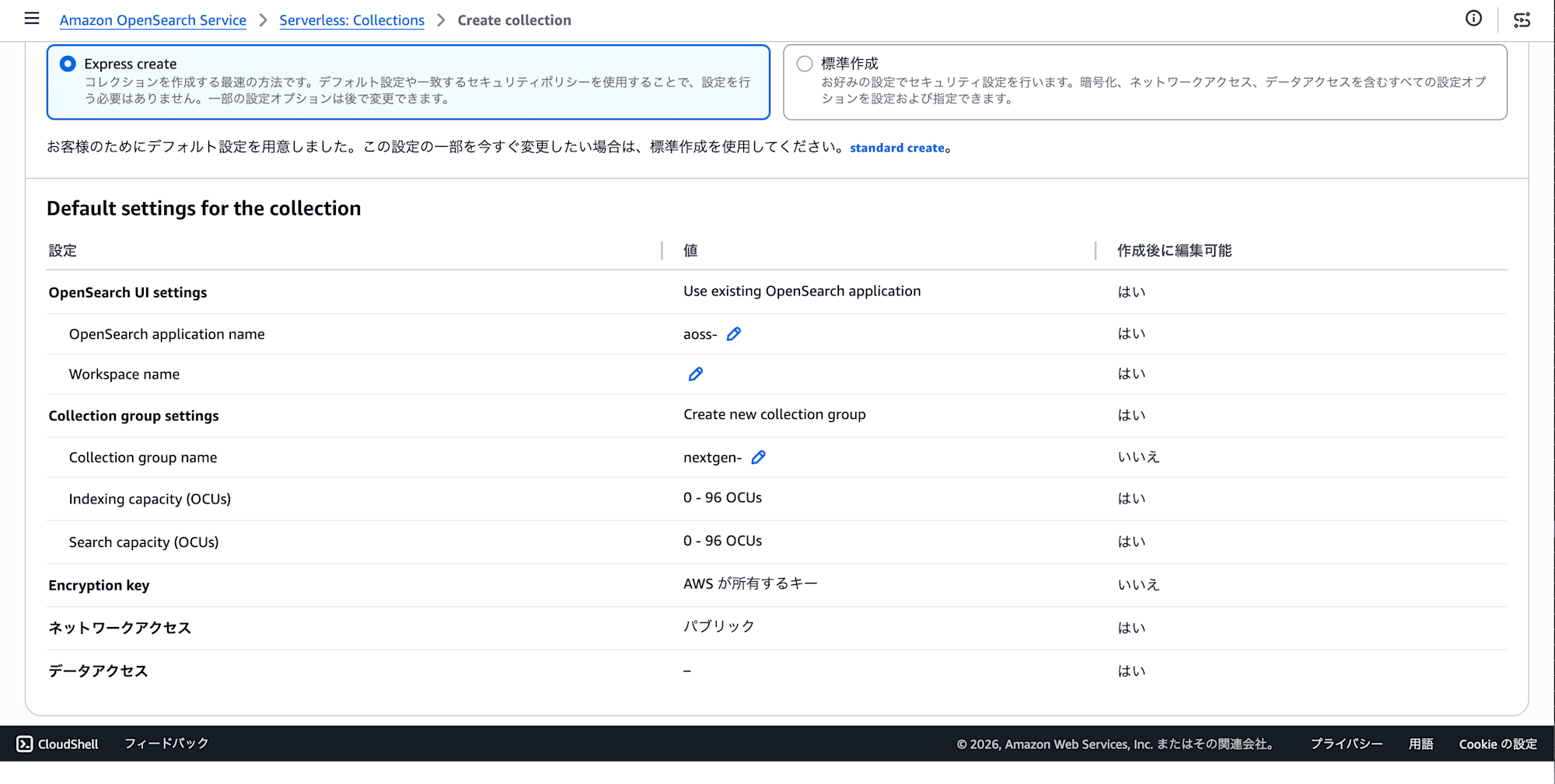The image size is (1555, 784).
Task: Open the hamburger navigation menu
Action: click(x=32, y=19)
